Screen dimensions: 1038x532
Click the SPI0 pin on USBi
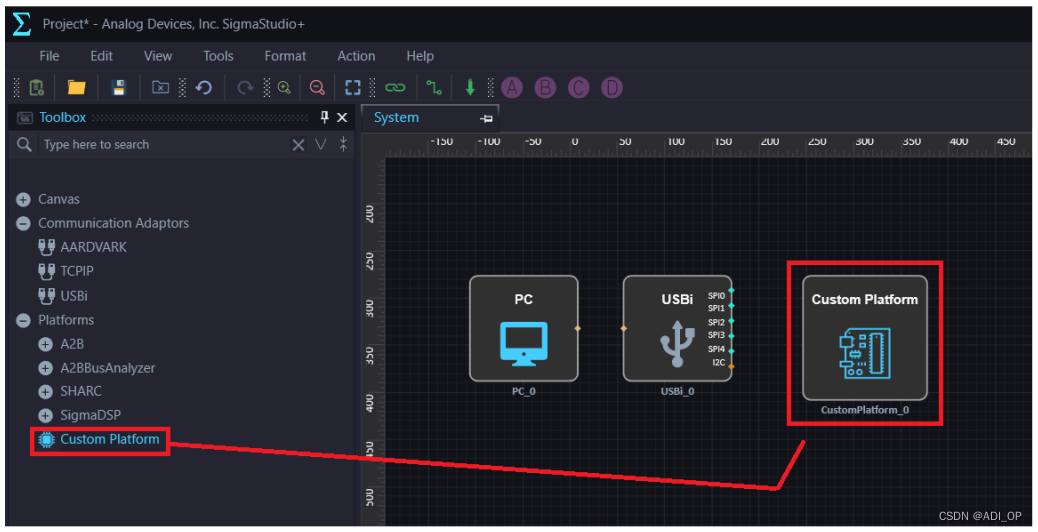[731, 290]
